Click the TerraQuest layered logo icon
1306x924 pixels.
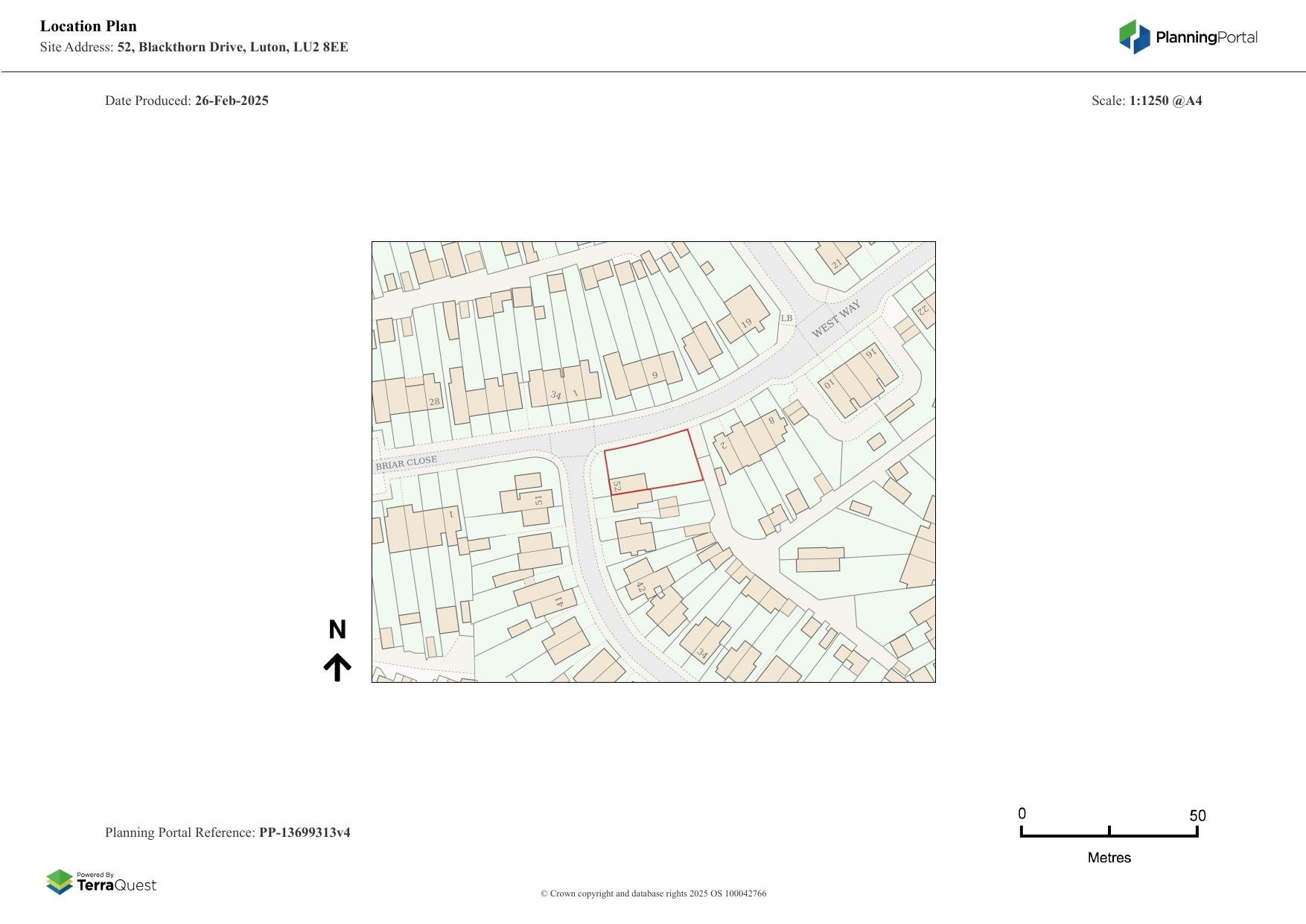[x=60, y=882]
